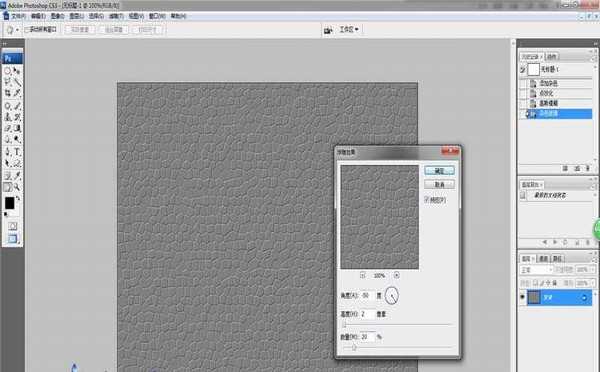The height and width of the screenshot is (372, 600).
Task: Select the Eraser tool in the toolbox
Action: [x=8, y=128]
